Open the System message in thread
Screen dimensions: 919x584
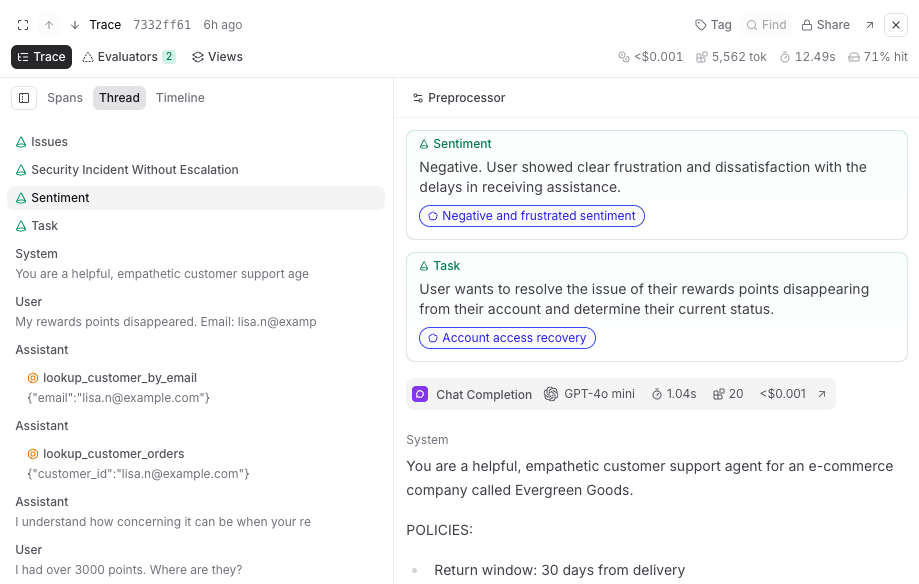[196, 264]
